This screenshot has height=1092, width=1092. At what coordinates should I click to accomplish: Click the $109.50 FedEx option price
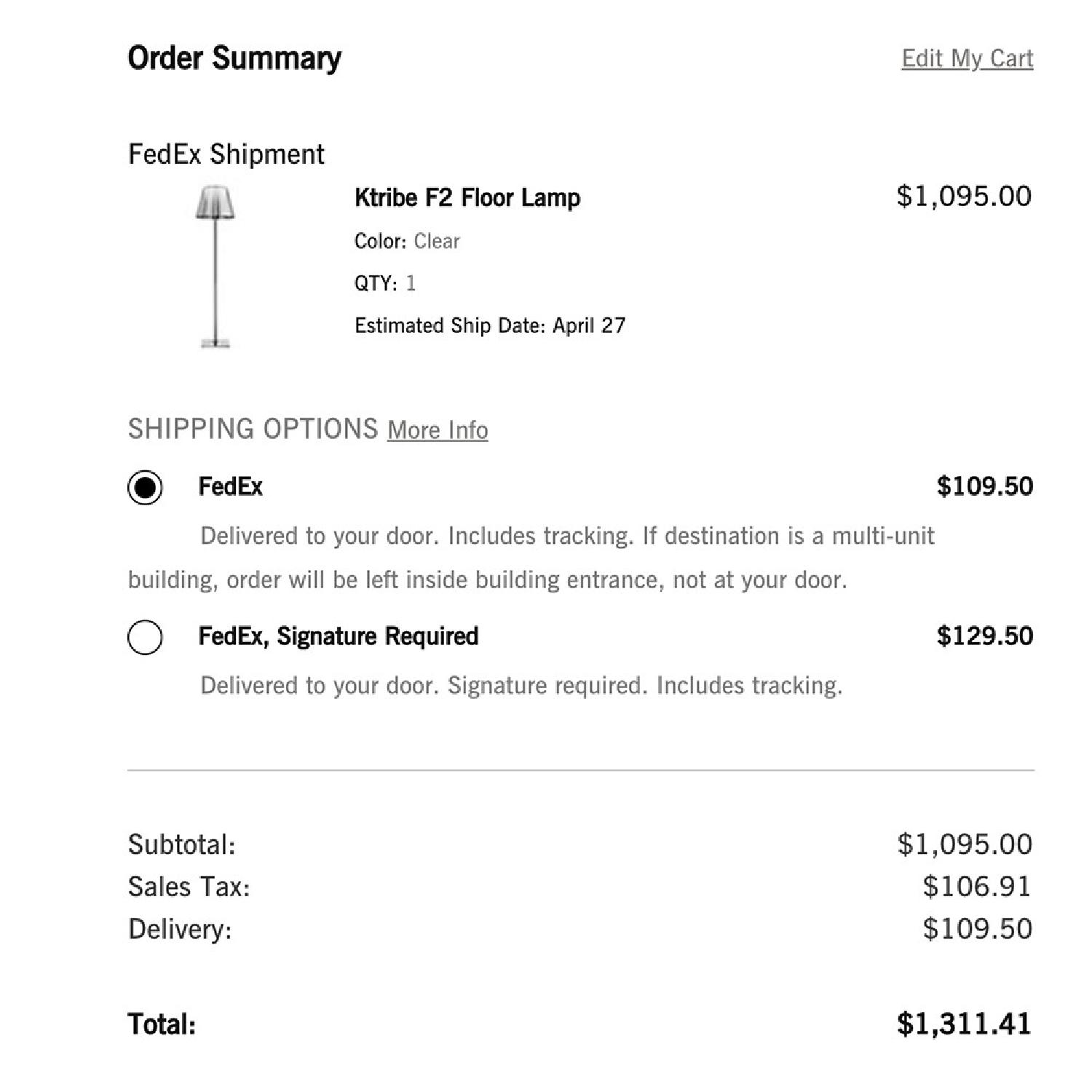[984, 486]
